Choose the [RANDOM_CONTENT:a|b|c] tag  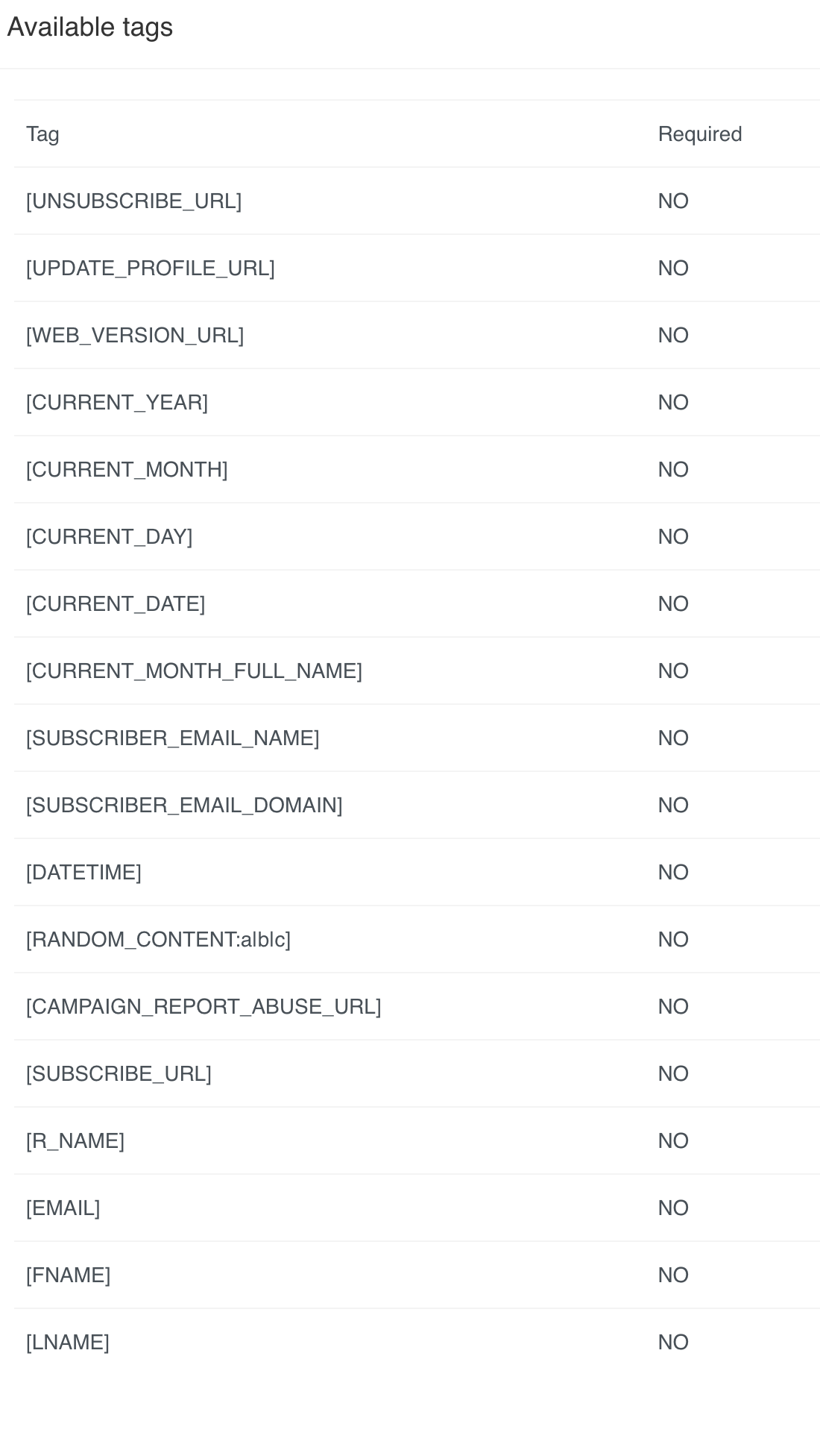(x=158, y=940)
